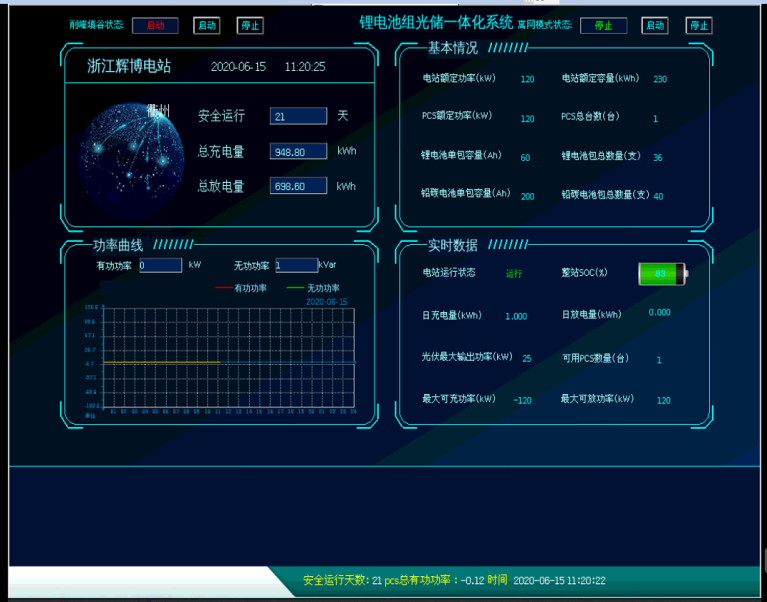This screenshot has height=602, width=767.
Task: Select the 总充电量 field showing 948.80
Action: pos(298,151)
